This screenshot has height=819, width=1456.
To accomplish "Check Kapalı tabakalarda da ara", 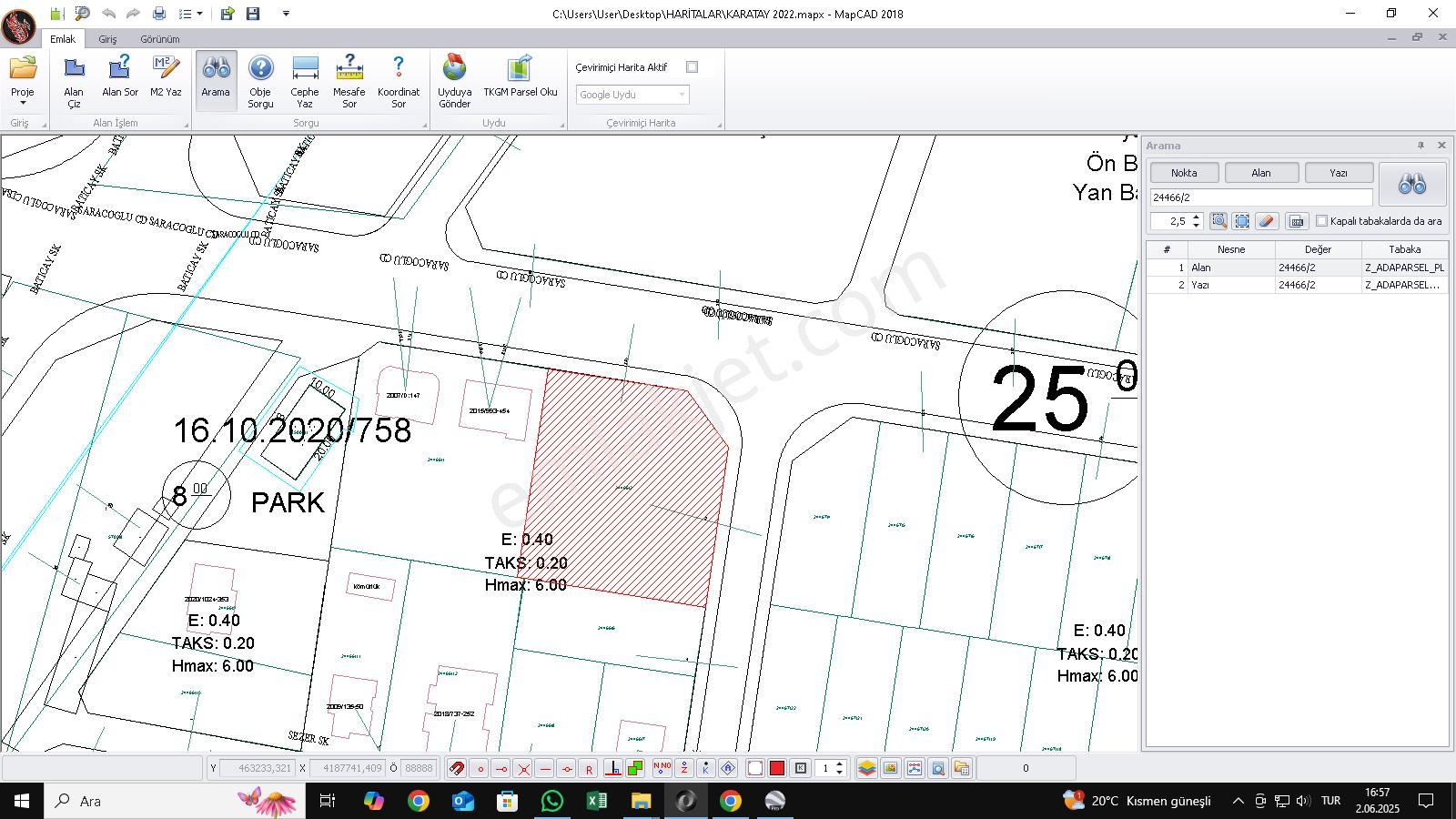I will (1321, 221).
